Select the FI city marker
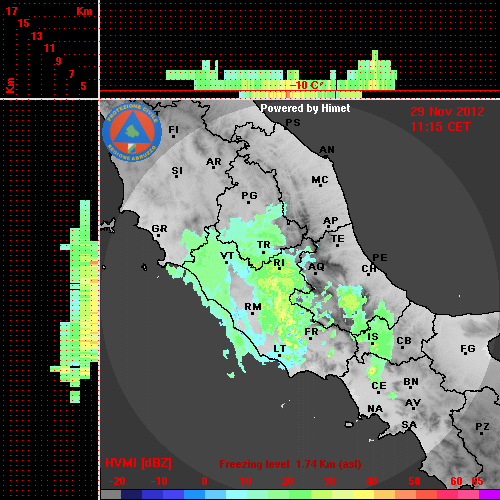Viewport: 500px width, 500px height. 173,136
